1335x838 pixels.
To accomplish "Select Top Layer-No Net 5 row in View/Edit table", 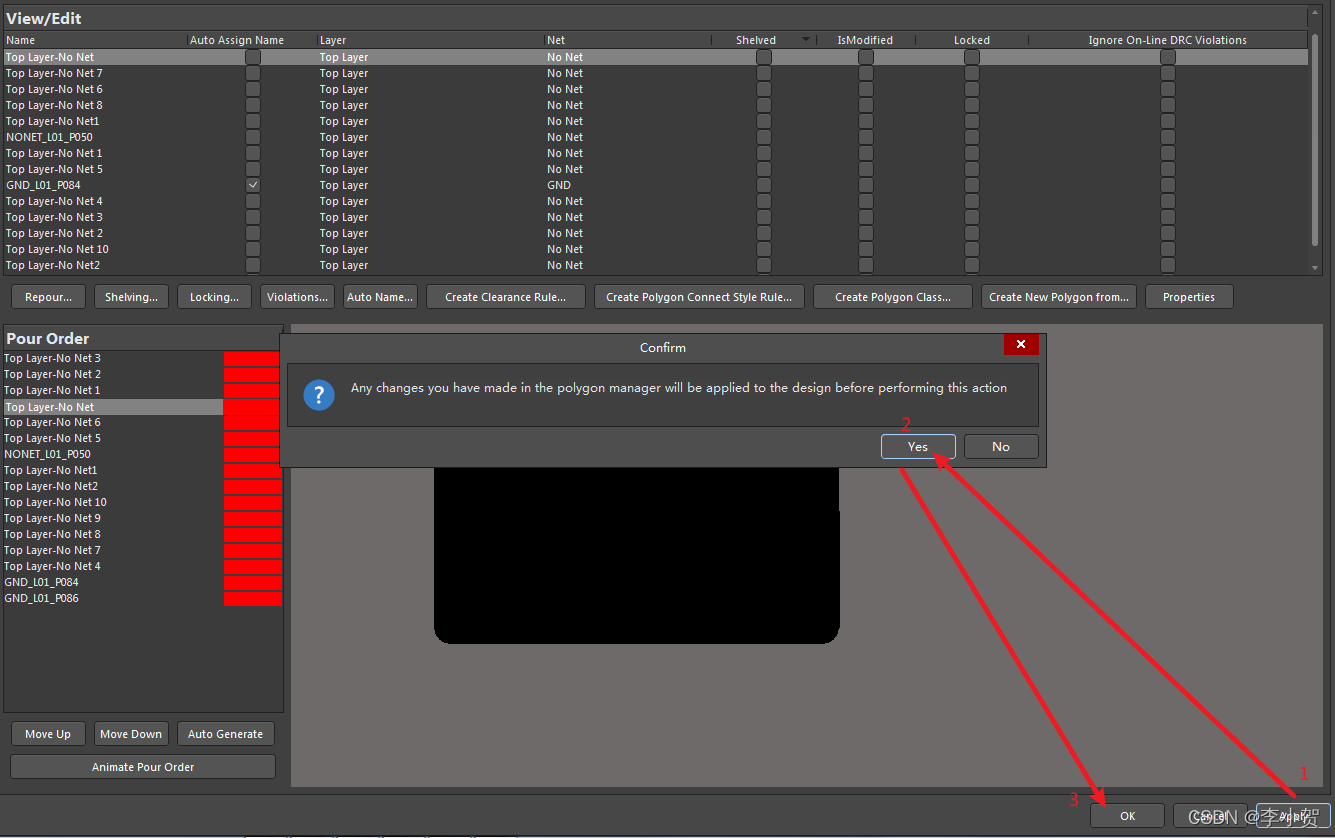I will tap(655, 169).
